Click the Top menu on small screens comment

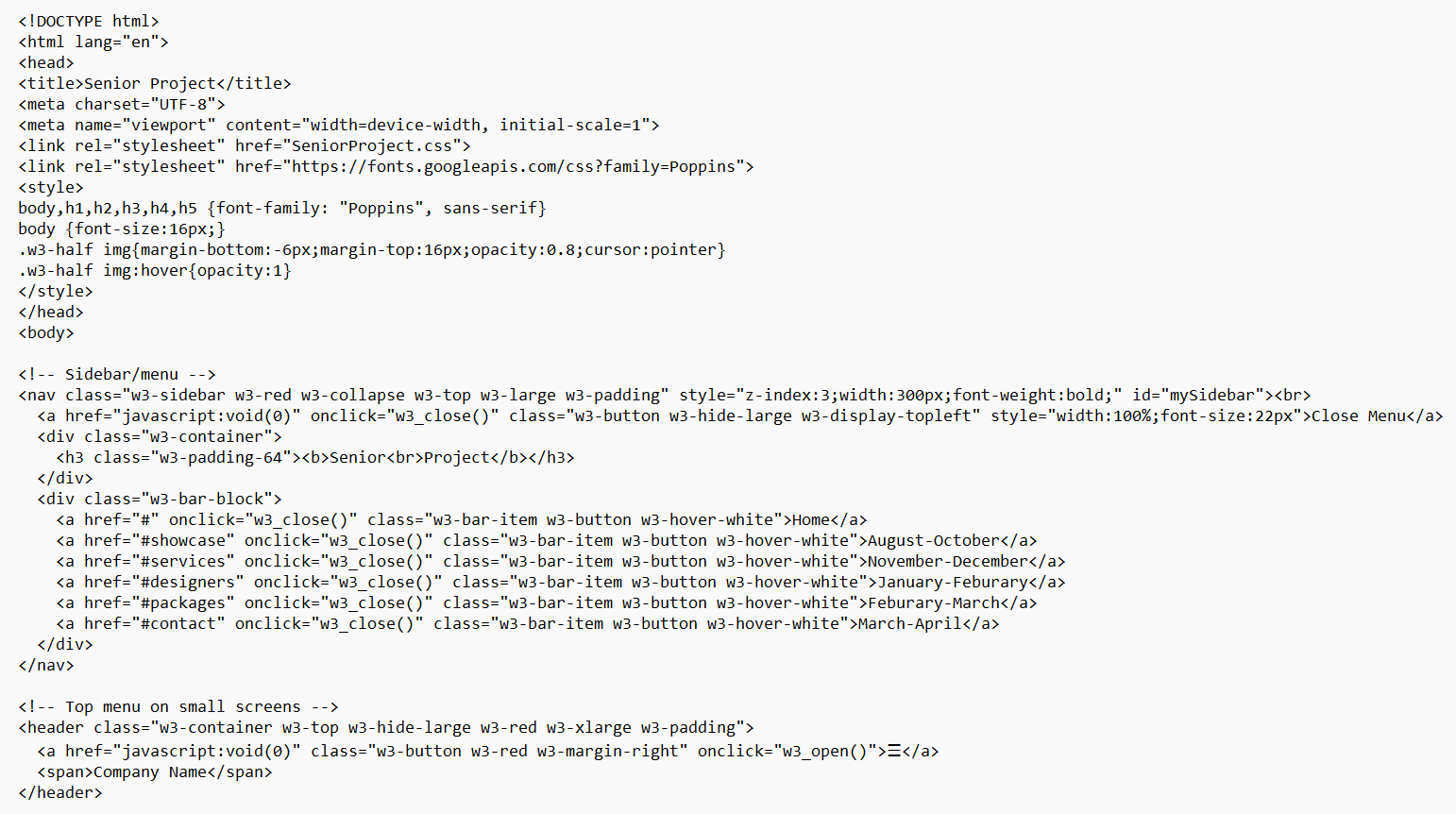[178, 706]
